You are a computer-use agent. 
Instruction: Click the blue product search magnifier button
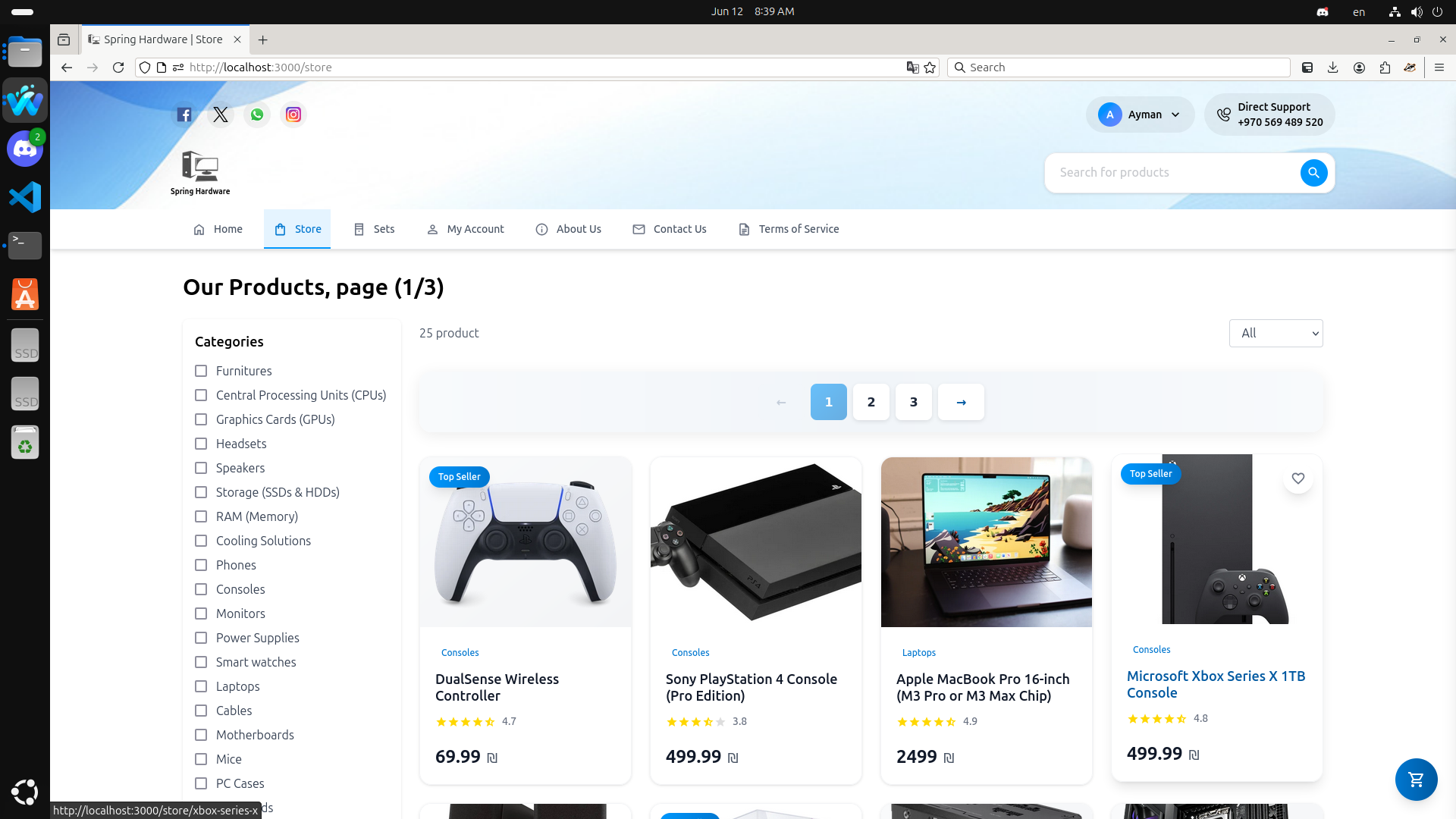pos(1313,173)
